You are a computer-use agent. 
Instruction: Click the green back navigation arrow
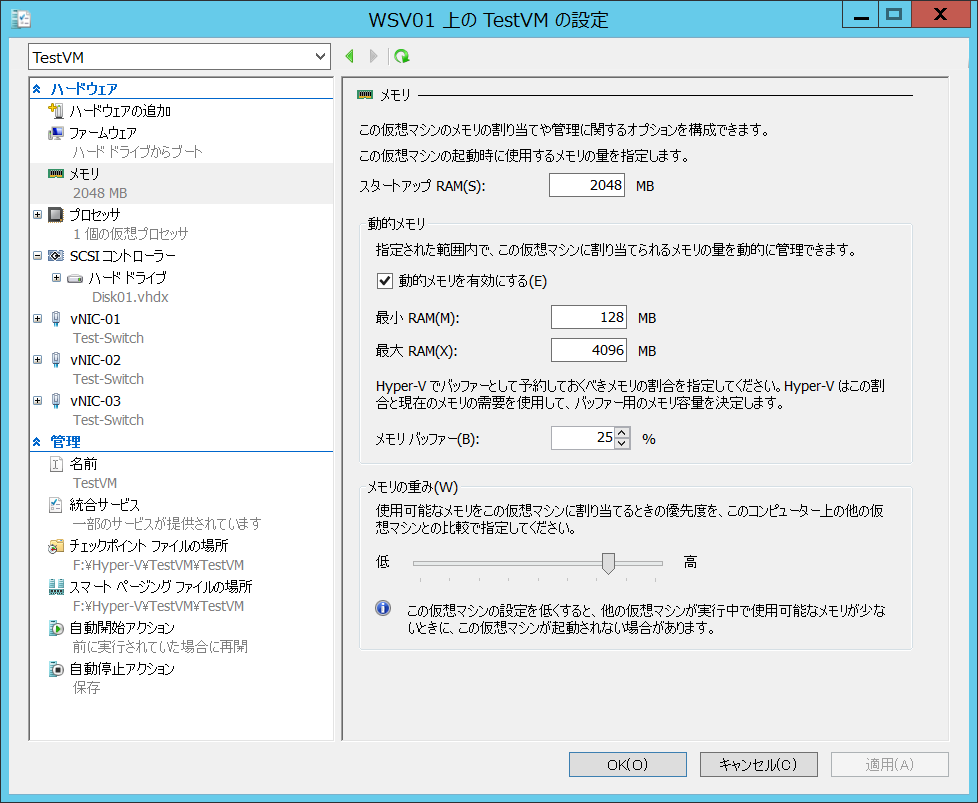point(350,57)
